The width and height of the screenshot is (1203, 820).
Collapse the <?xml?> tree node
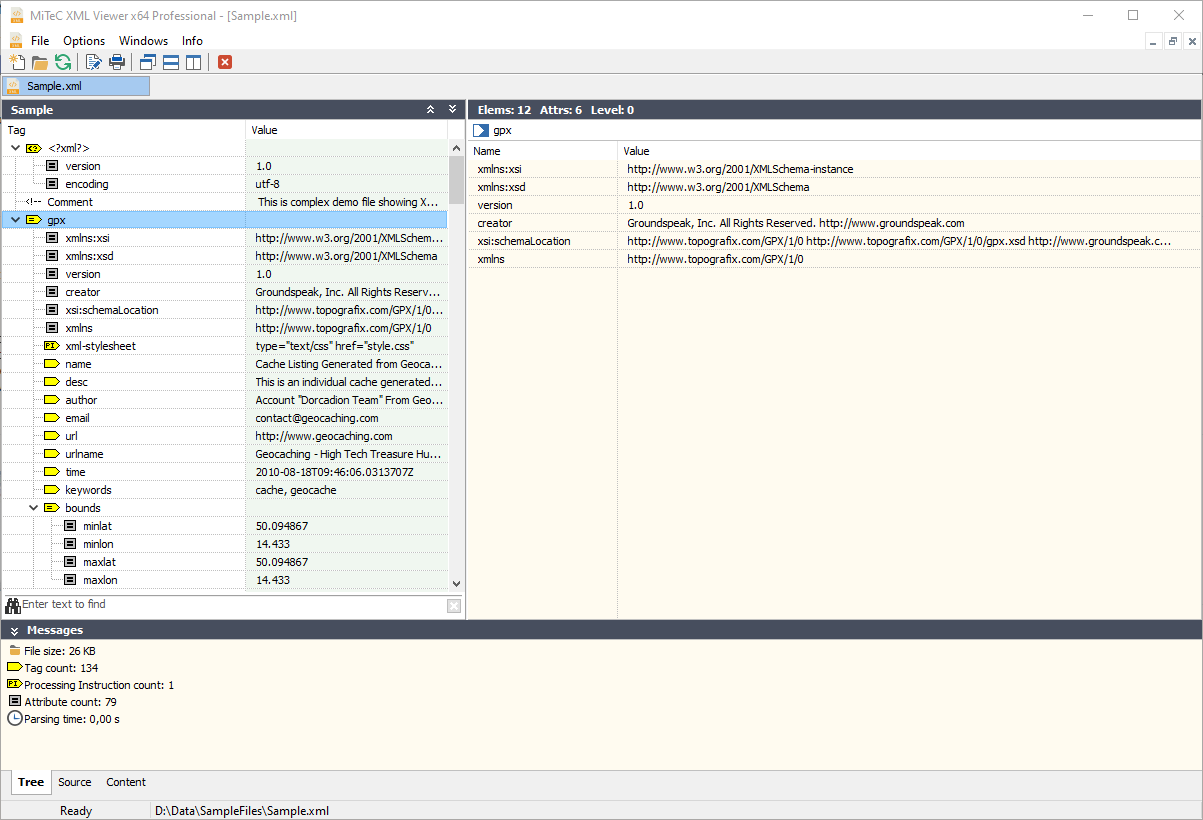(15, 148)
